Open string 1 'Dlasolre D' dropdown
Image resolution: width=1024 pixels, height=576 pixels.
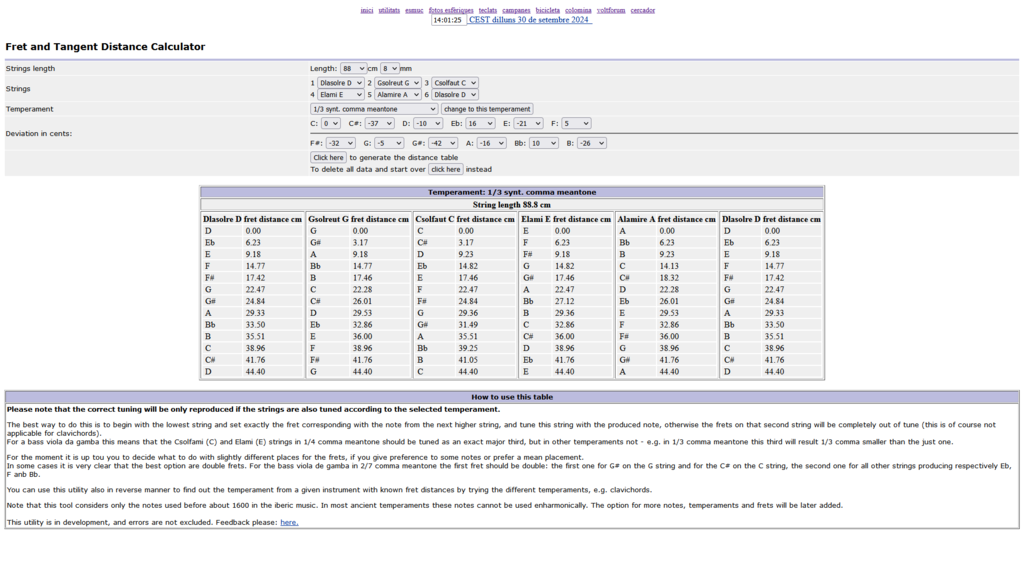tap(340, 83)
